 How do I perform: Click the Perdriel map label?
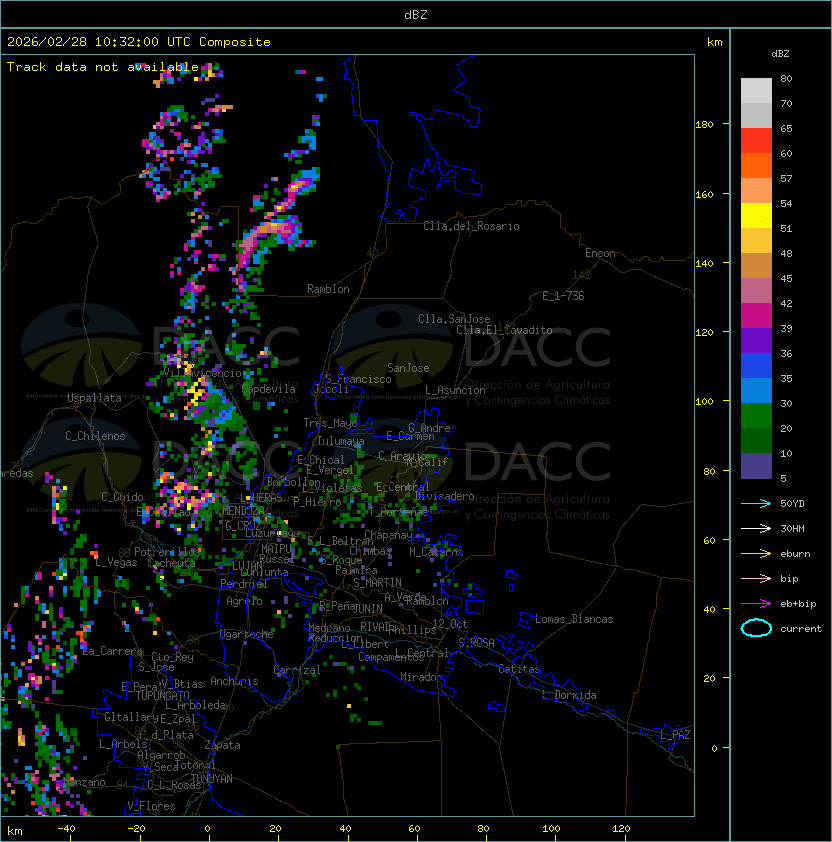coord(244,584)
